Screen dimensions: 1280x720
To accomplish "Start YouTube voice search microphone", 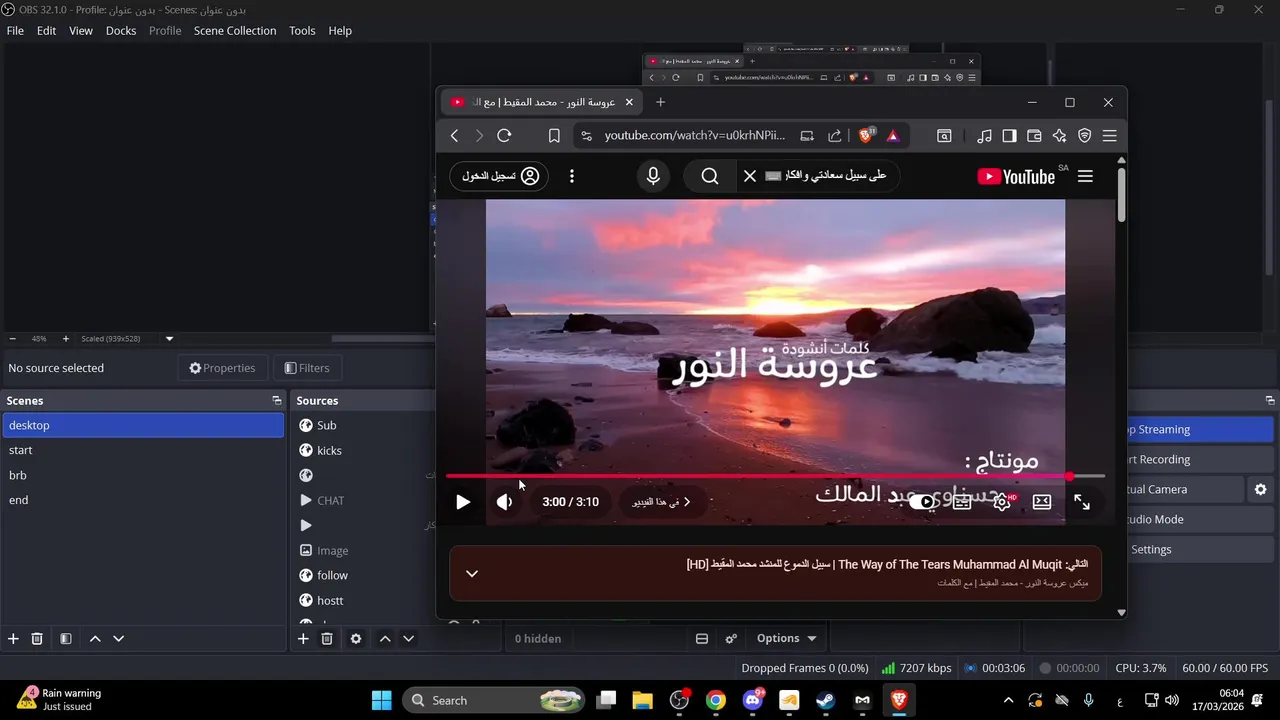I will pos(653,176).
